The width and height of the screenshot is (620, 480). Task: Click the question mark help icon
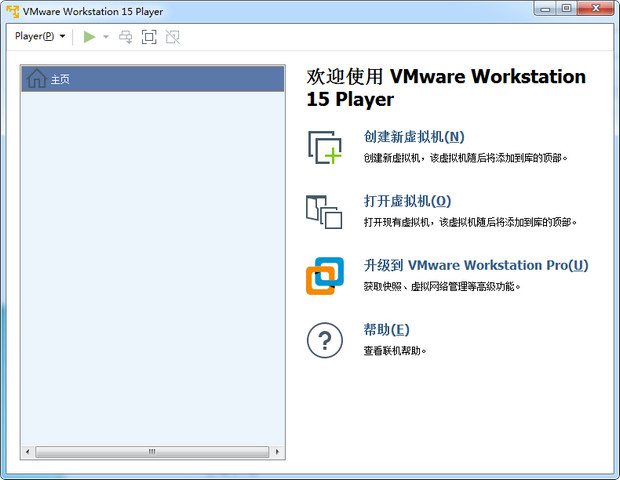325,340
